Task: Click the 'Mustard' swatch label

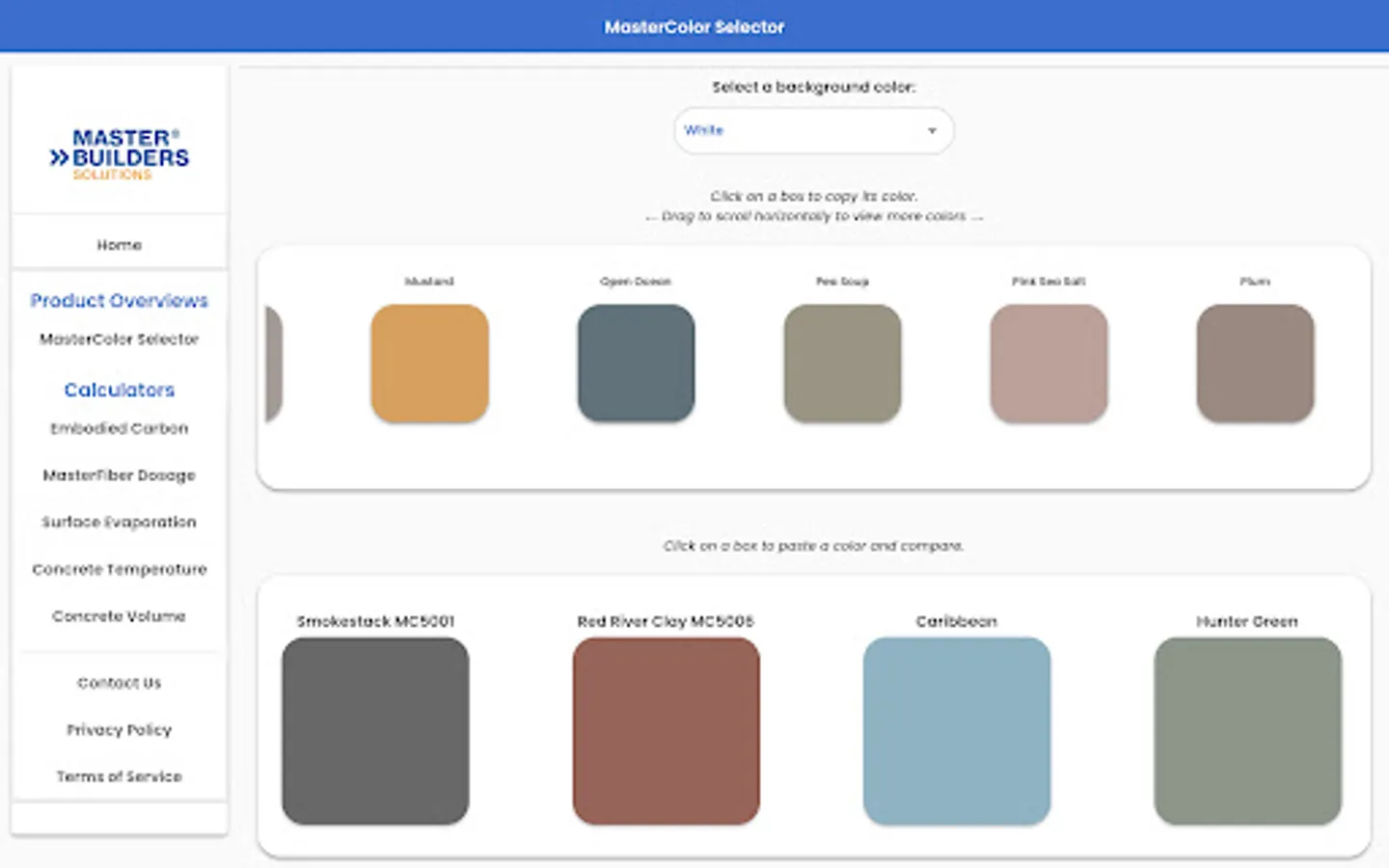Action: pyautogui.click(x=429, y=282)
